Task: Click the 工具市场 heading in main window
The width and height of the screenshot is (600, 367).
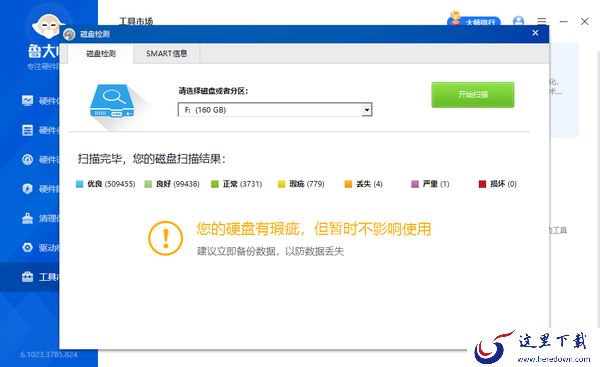Action: [136, 21]
